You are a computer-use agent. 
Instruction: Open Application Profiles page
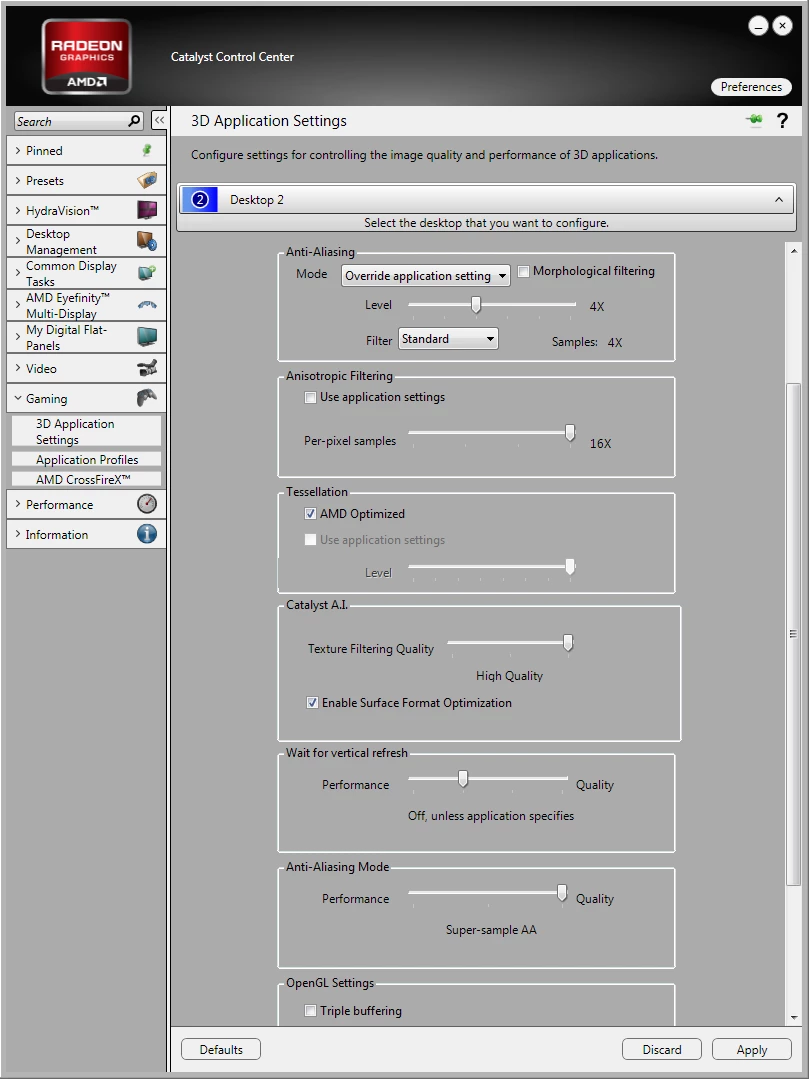(x=87, y=459)
